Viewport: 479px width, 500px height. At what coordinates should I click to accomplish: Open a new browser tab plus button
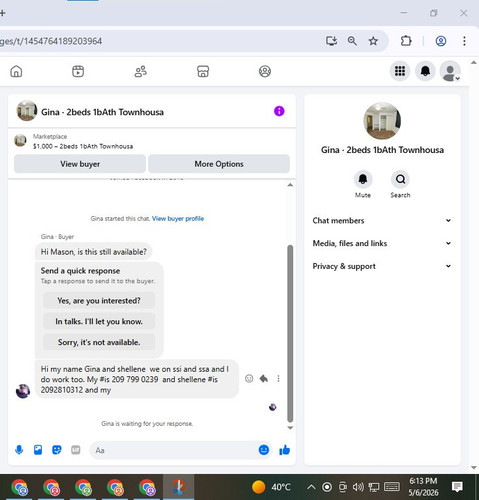coord(3,13)
